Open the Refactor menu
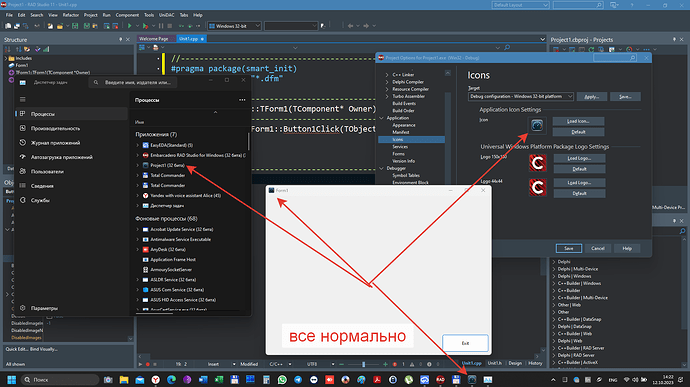This screenshot has height=387, width=690. (70, 15)
